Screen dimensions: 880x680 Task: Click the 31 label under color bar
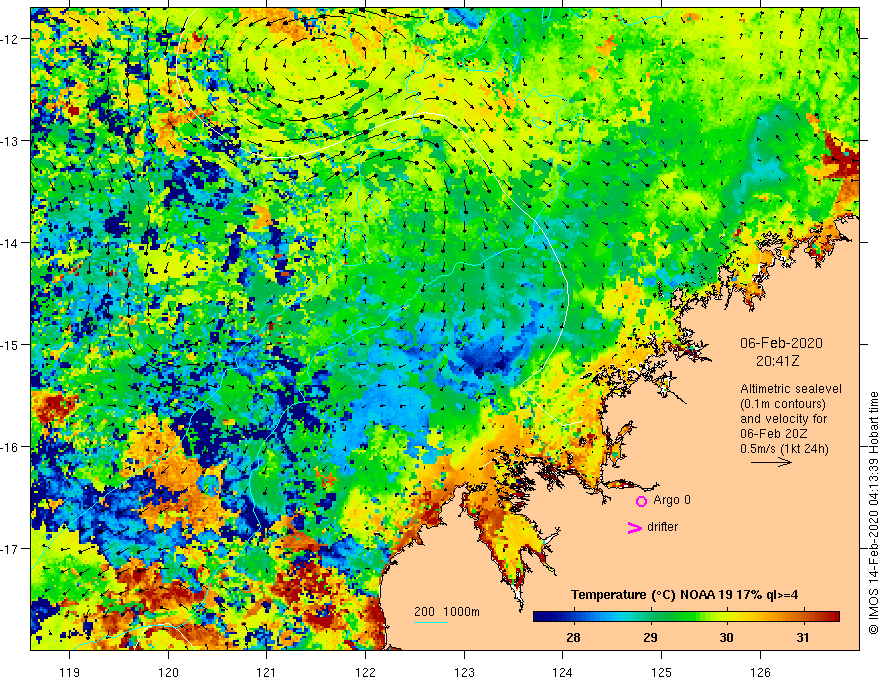coord(803,637)
